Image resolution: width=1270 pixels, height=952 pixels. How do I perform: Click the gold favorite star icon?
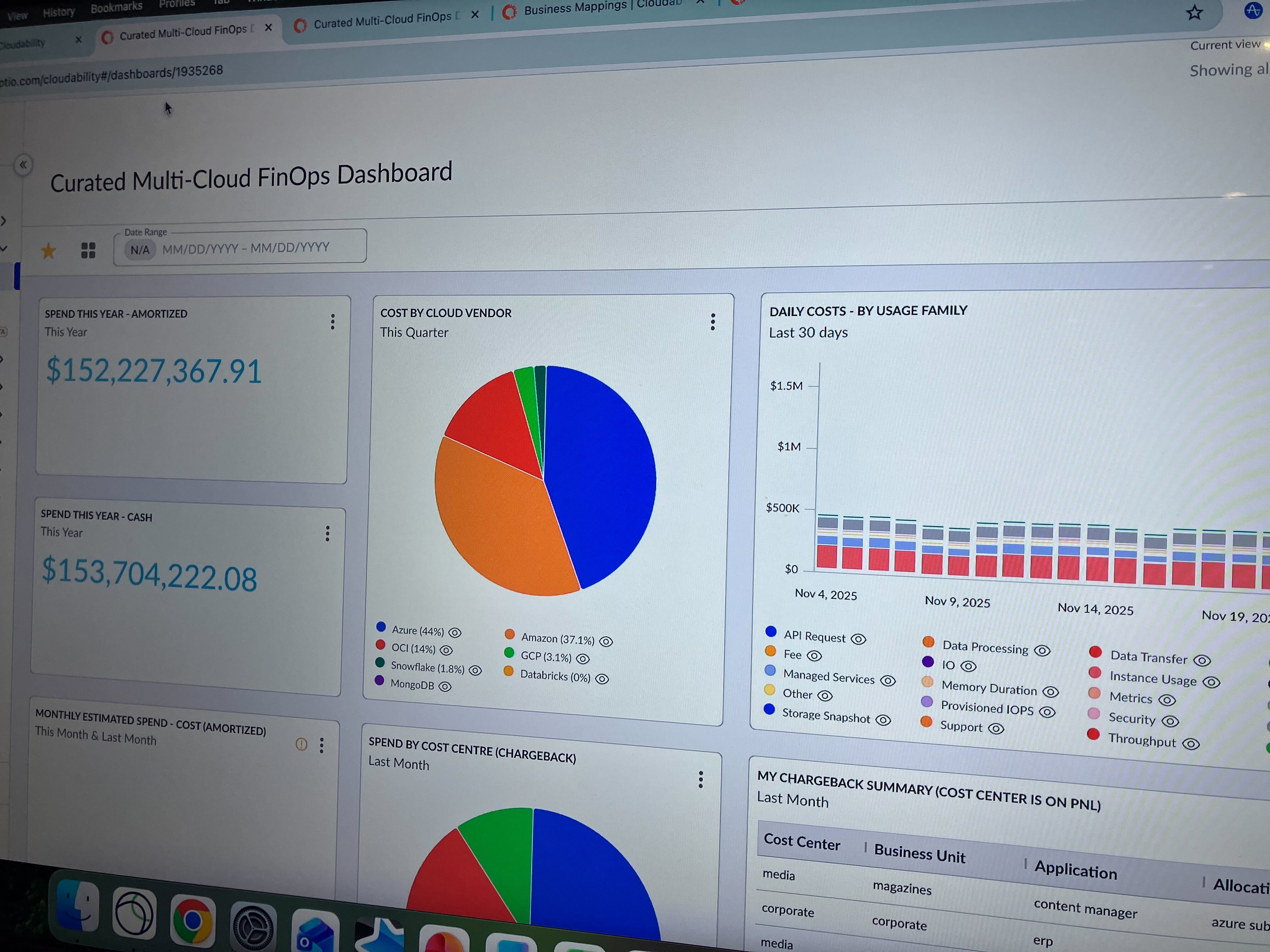48,251
